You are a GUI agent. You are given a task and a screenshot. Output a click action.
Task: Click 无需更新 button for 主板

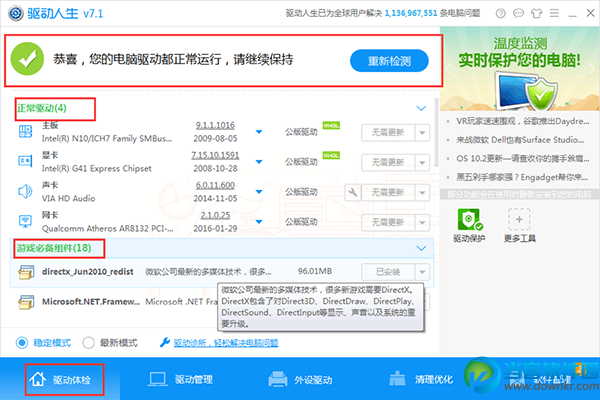click(388, 133)
